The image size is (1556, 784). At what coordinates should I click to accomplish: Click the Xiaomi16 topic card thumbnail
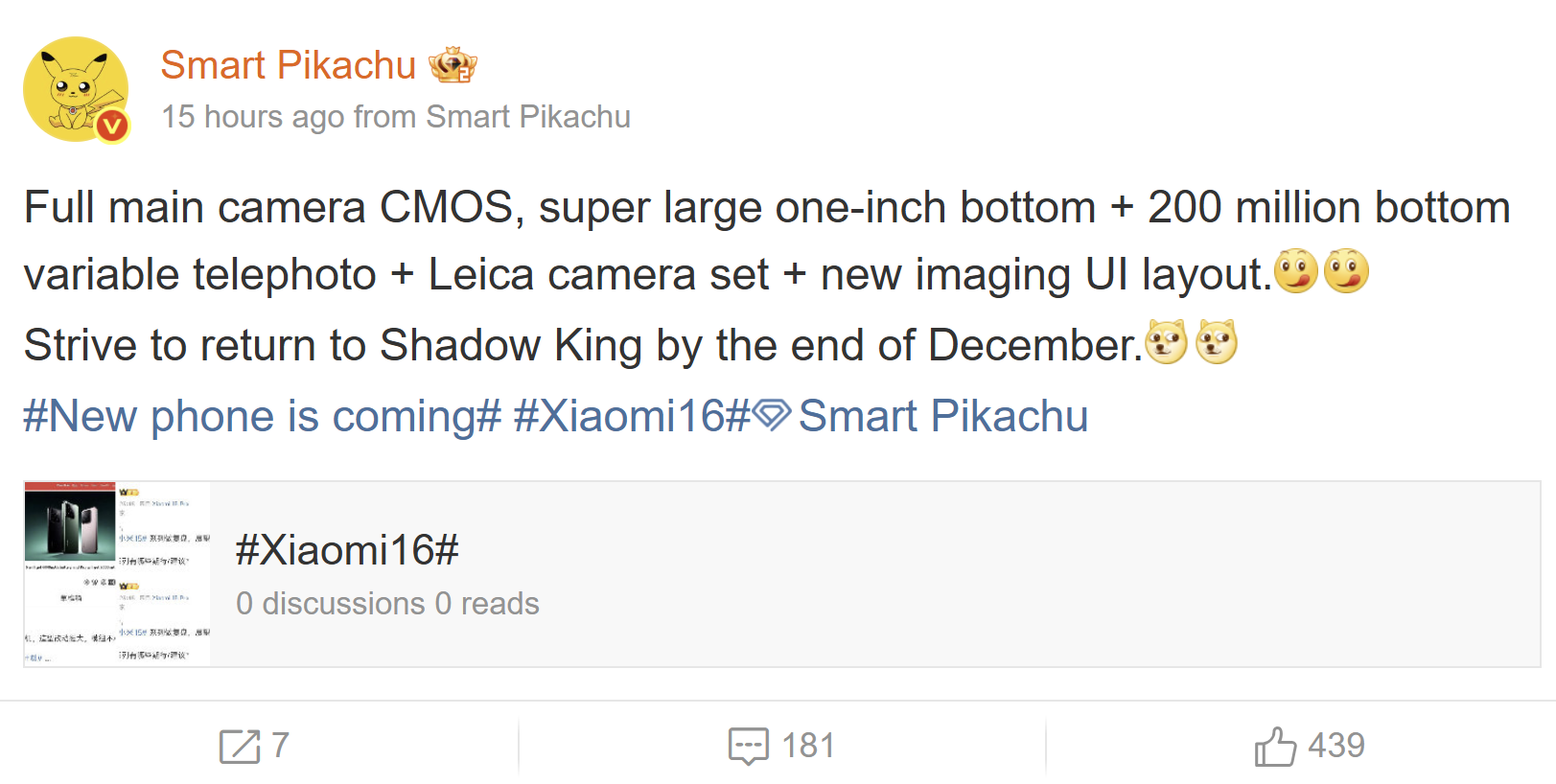click(x=117, y=573)
